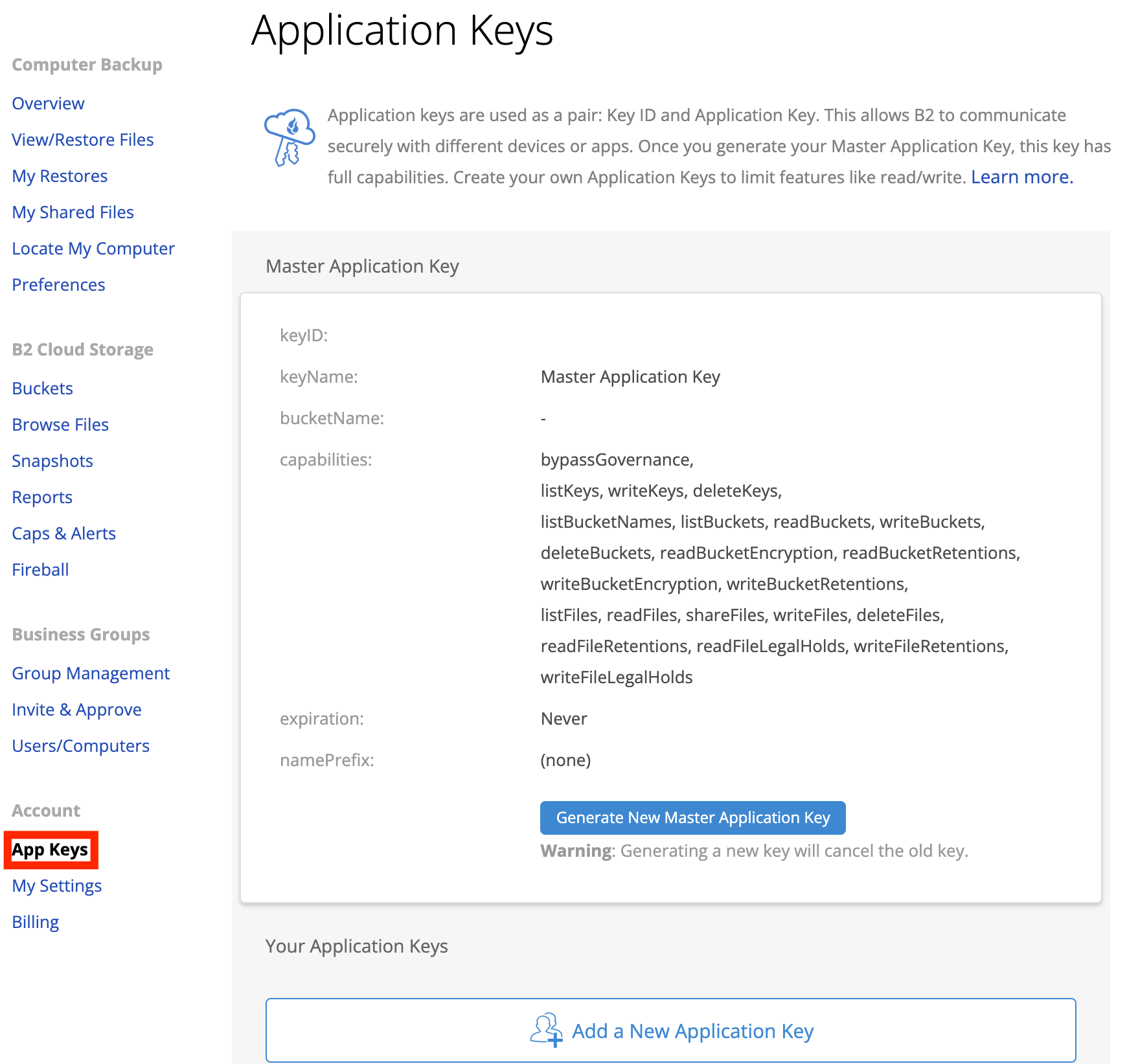Screen dimensions: 1127x1064
Task: Click the Computer Backup section header
Action: coord(87,65)
